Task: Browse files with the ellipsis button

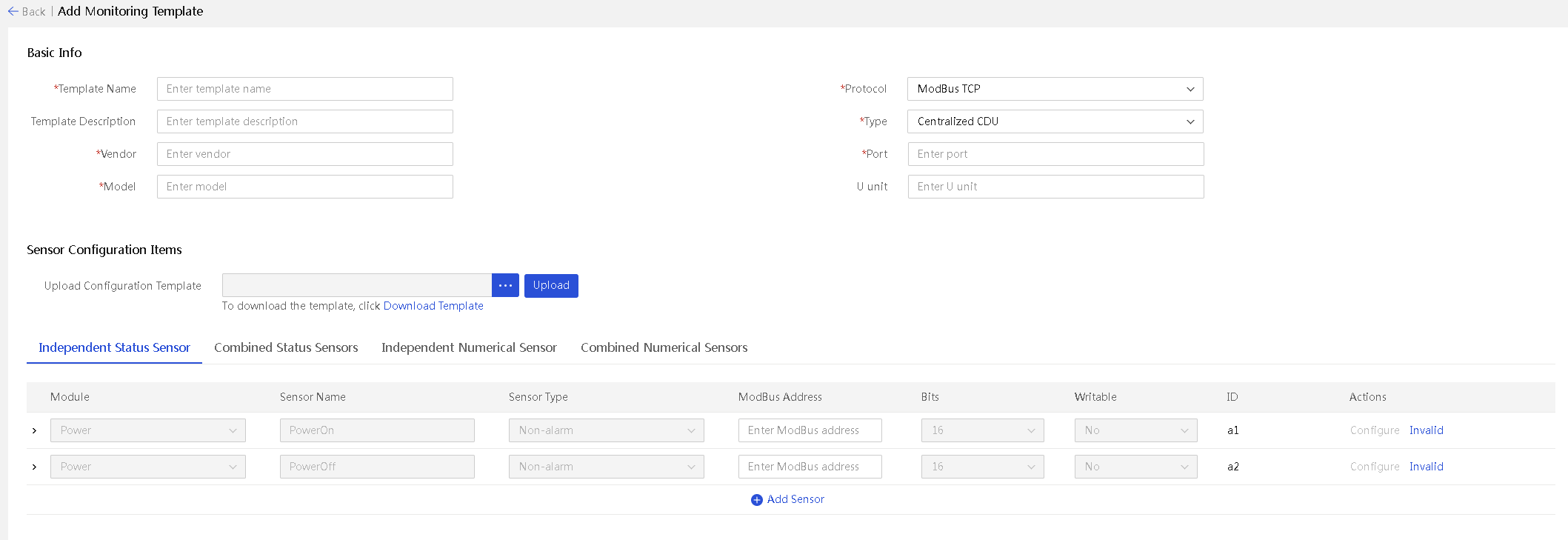Action: click(x=505, y=285)
